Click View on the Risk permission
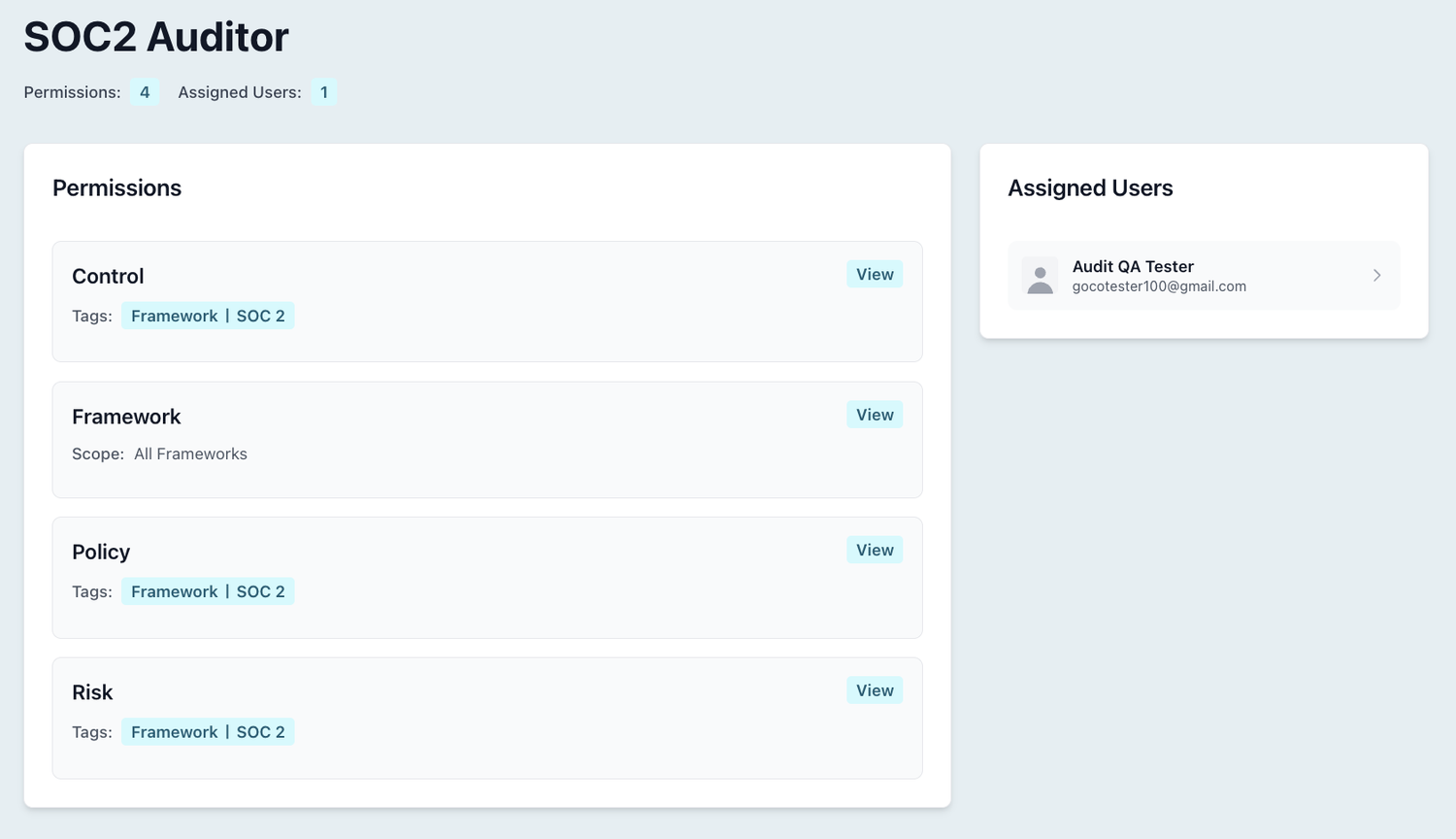1456x839 pixels. [873, 689]
